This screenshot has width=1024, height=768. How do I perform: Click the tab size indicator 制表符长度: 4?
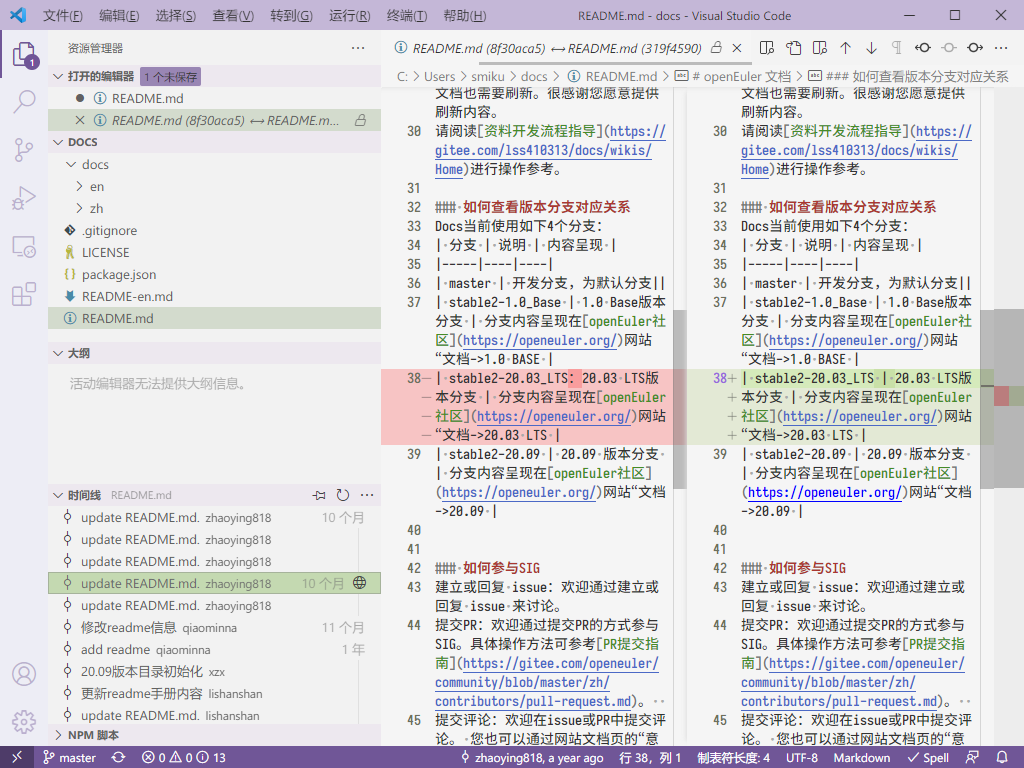pyautogui.click(x=733, y=758)
